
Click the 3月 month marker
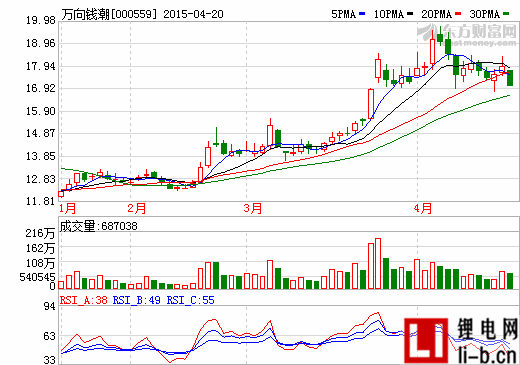(x=253, y=209)
